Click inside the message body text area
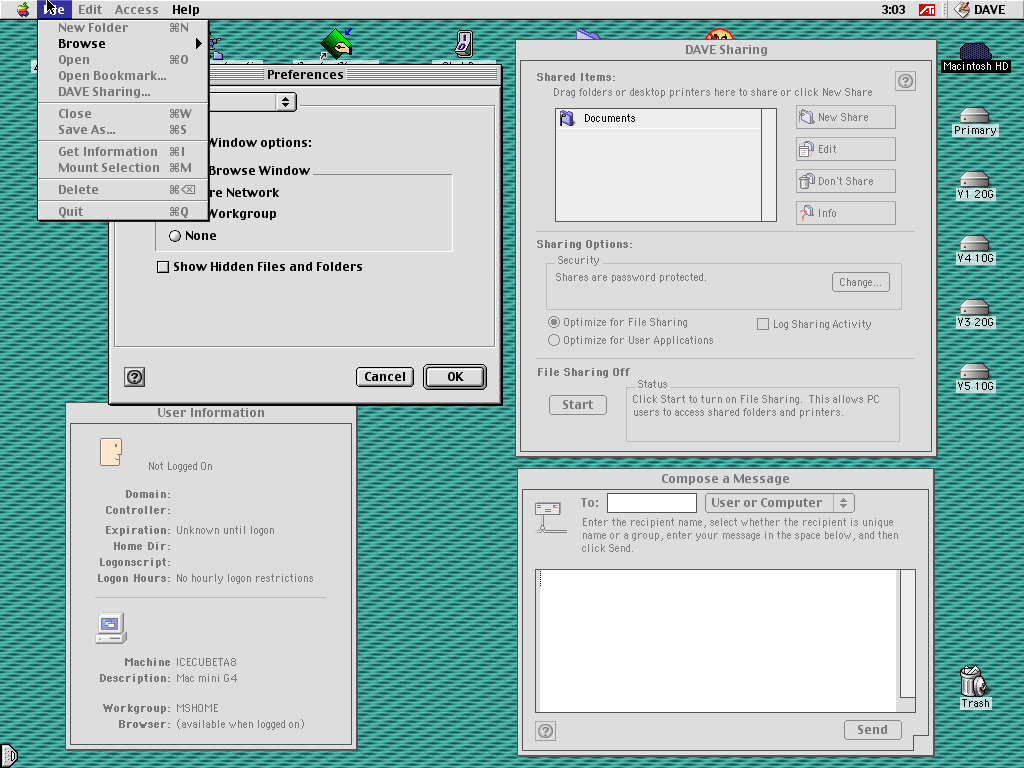 click(x=718, y=641)
